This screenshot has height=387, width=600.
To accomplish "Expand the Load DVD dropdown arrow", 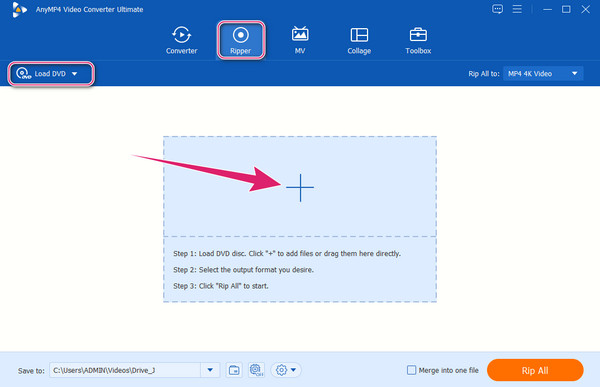I will 75,73.
